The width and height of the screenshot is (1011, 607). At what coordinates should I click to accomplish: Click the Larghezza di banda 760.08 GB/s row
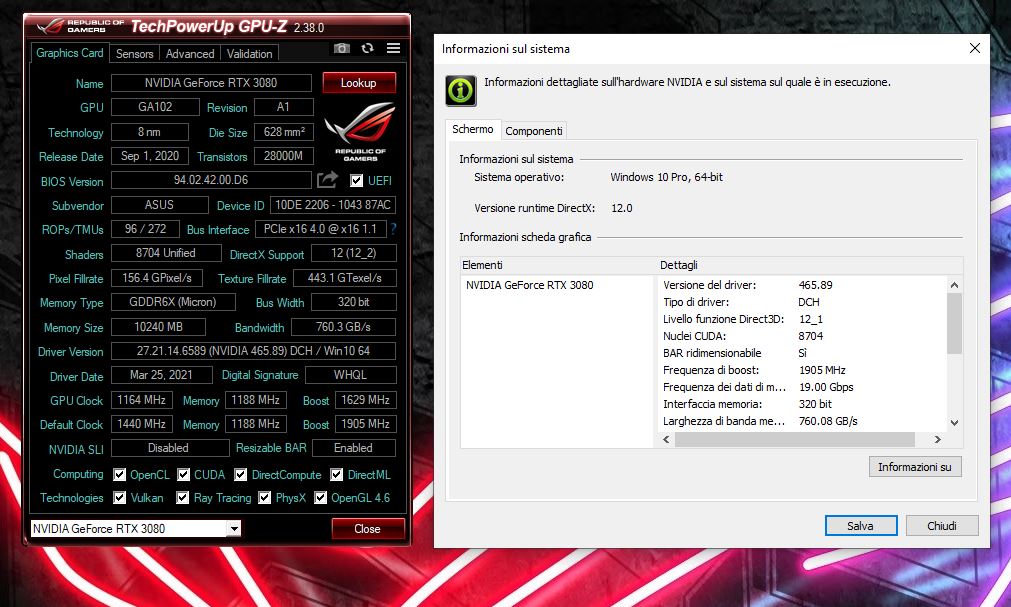pos(803,421)
